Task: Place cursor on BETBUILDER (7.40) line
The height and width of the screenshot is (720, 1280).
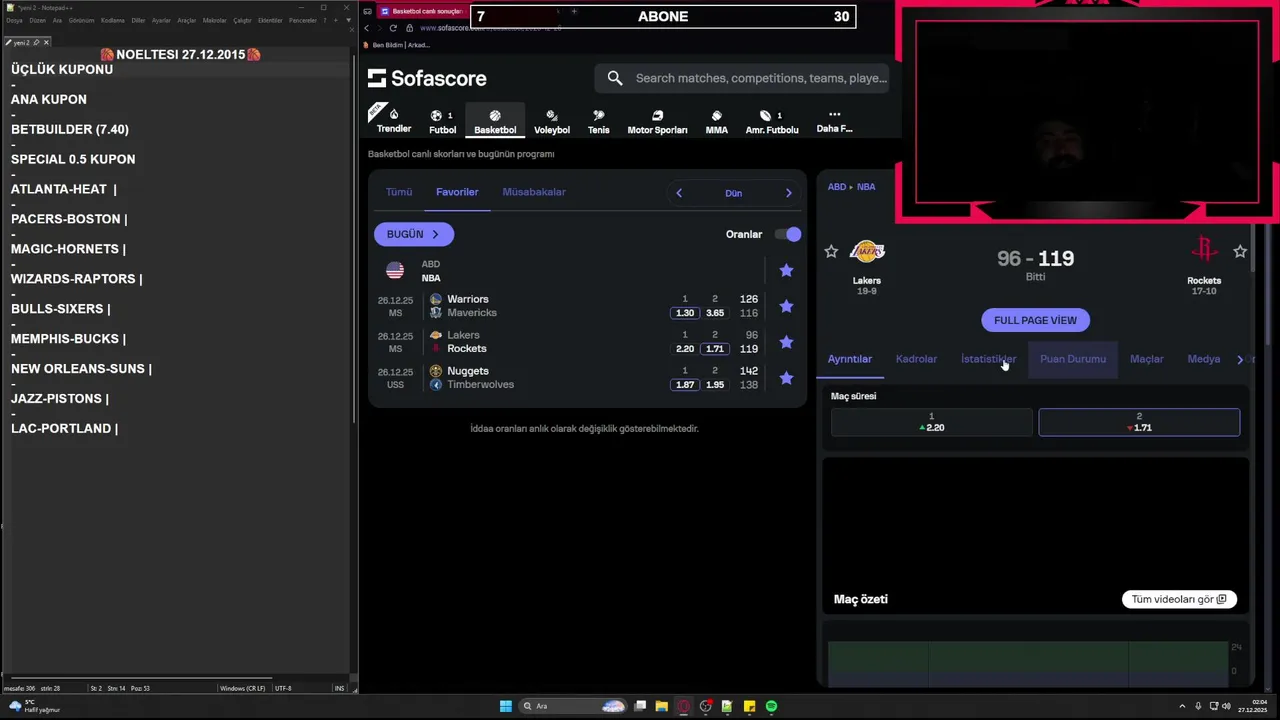Action: (x=70, y=129)
